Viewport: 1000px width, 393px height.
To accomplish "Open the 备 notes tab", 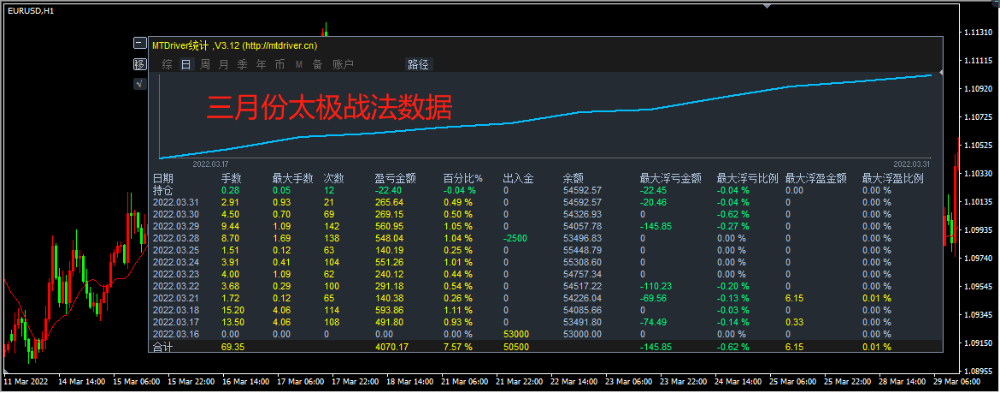I will click(317, 64).
